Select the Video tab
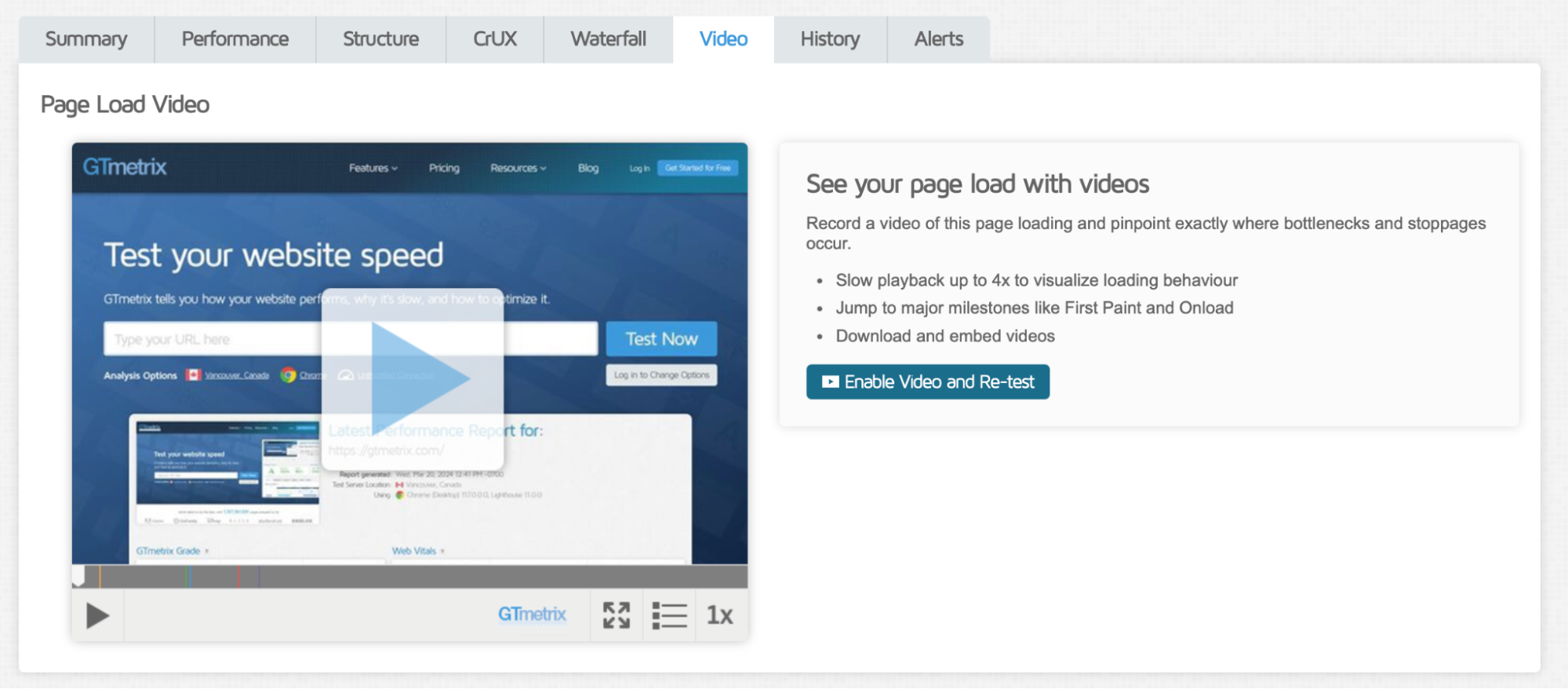Image resolution: width=1568 pixels, height=689 pixels. 723,39
